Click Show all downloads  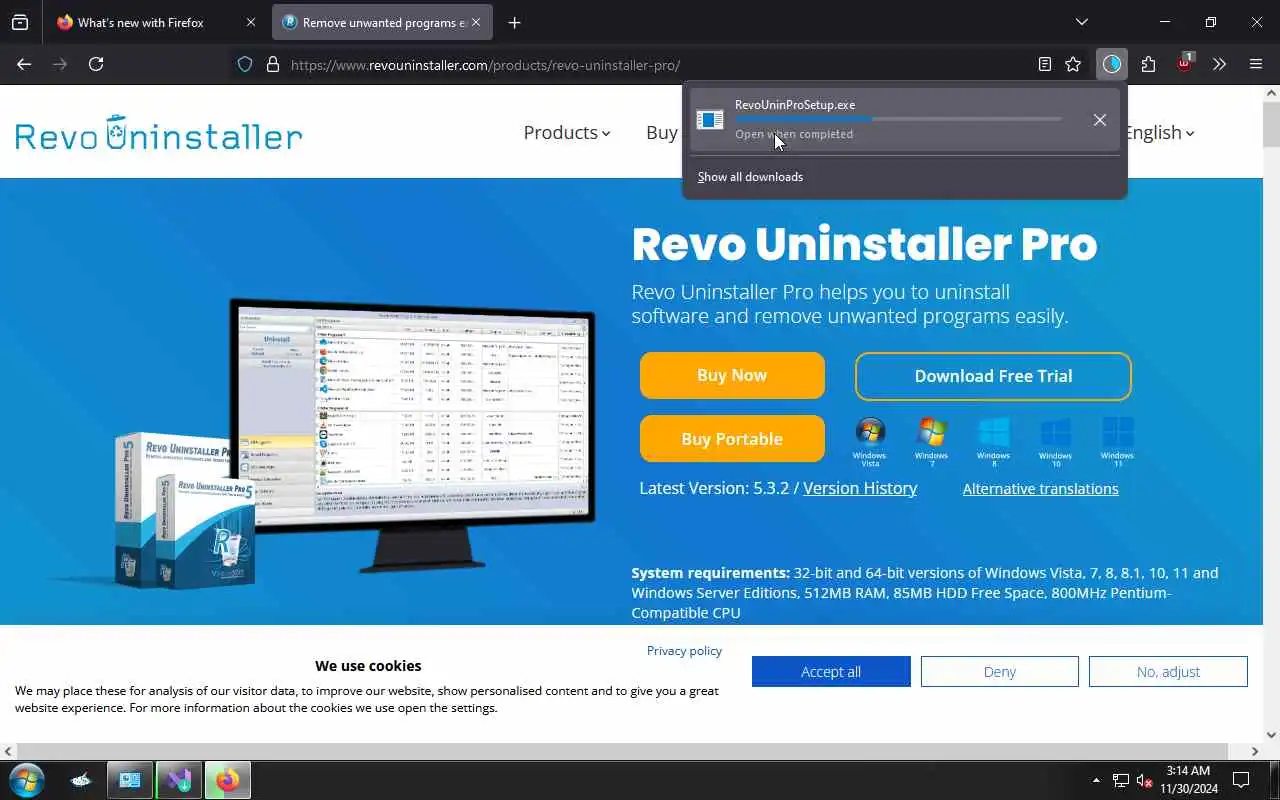pos(750,177)
